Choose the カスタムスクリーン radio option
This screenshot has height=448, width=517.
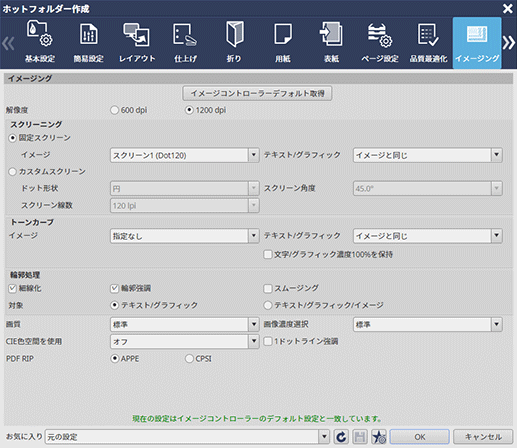[x=12, y=172]
